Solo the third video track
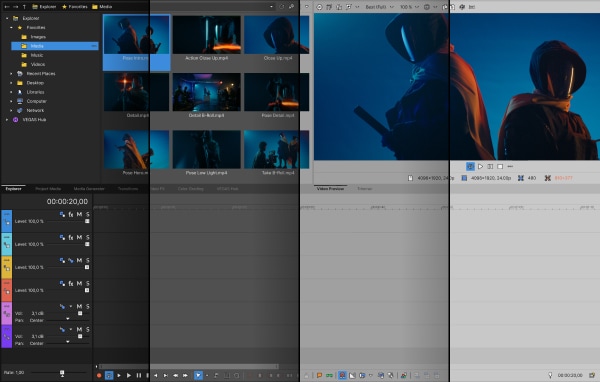600x382 pixels. pos(88,261)
